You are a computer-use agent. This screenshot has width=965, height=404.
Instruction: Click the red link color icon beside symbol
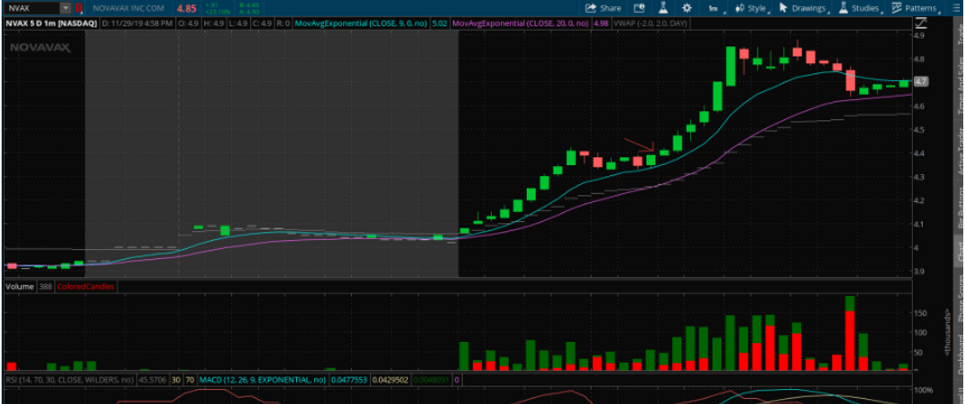click(x=79, y=8)
